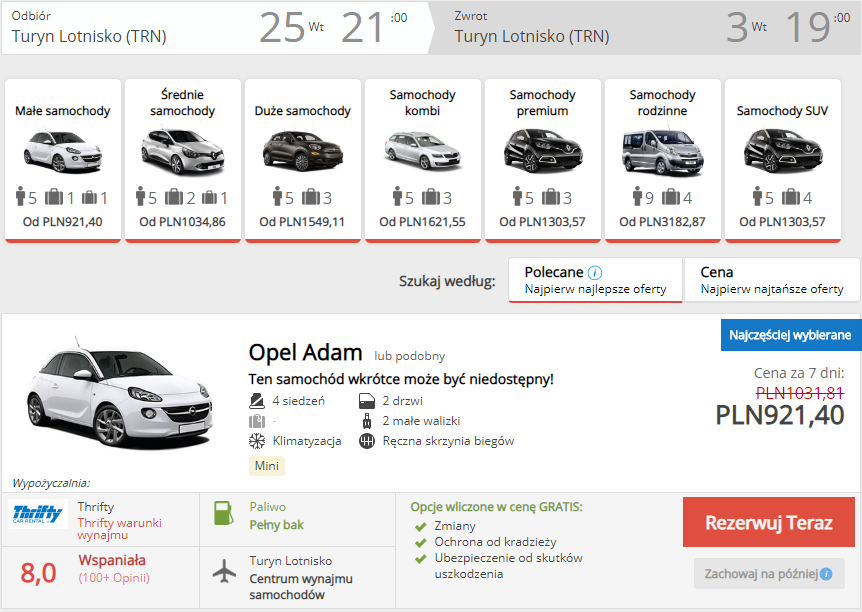The width and height of the screenshot is (862, 612).
Task: Click Od PLN3182,87 price text
Action: tap(662, 222)
